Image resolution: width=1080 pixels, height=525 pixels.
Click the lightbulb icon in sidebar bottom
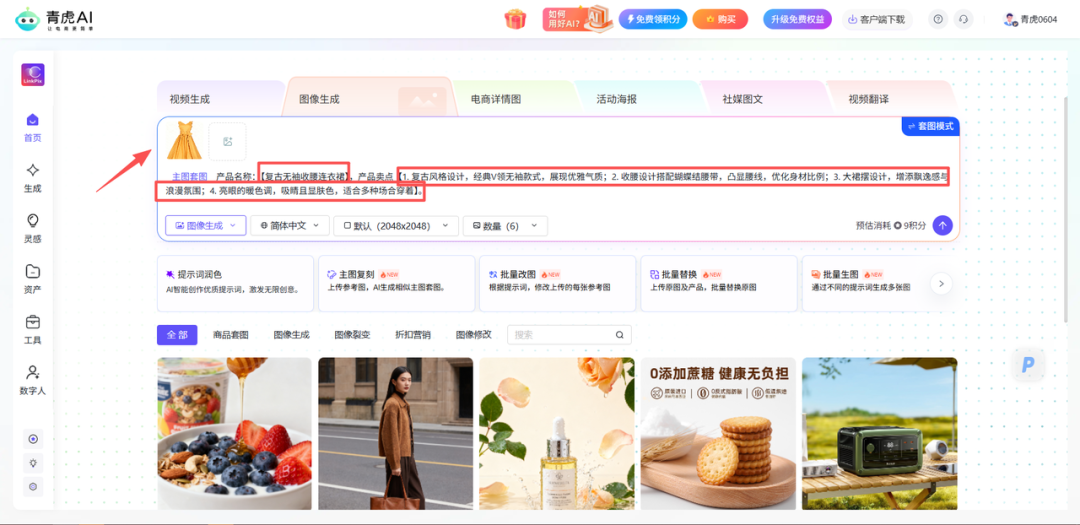[32, 462]
